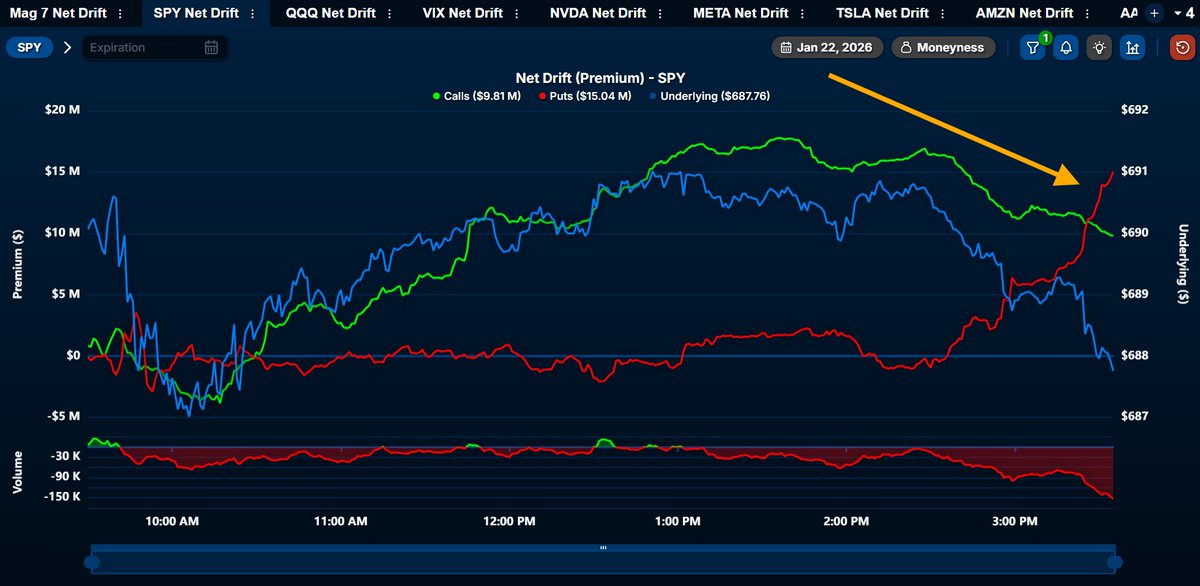Click the Underlying ($) axis title
Image resolution: width=1200 pixels, height=586 pixels.
[x=1184, y=264]
